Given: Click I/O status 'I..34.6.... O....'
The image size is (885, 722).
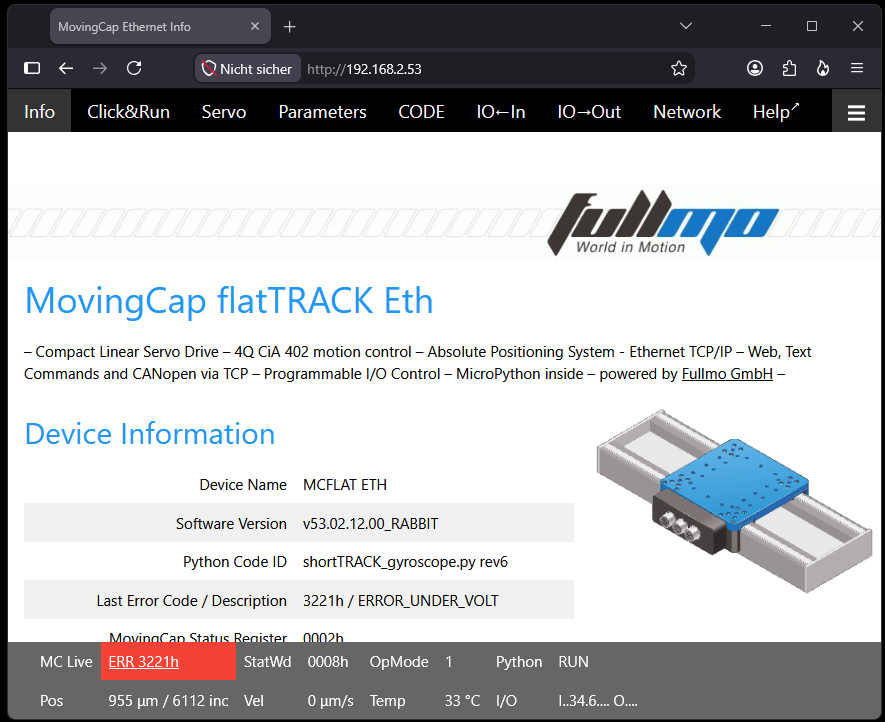Looking at the screenshot, I should pyautogui.click(x=598, y=701).
